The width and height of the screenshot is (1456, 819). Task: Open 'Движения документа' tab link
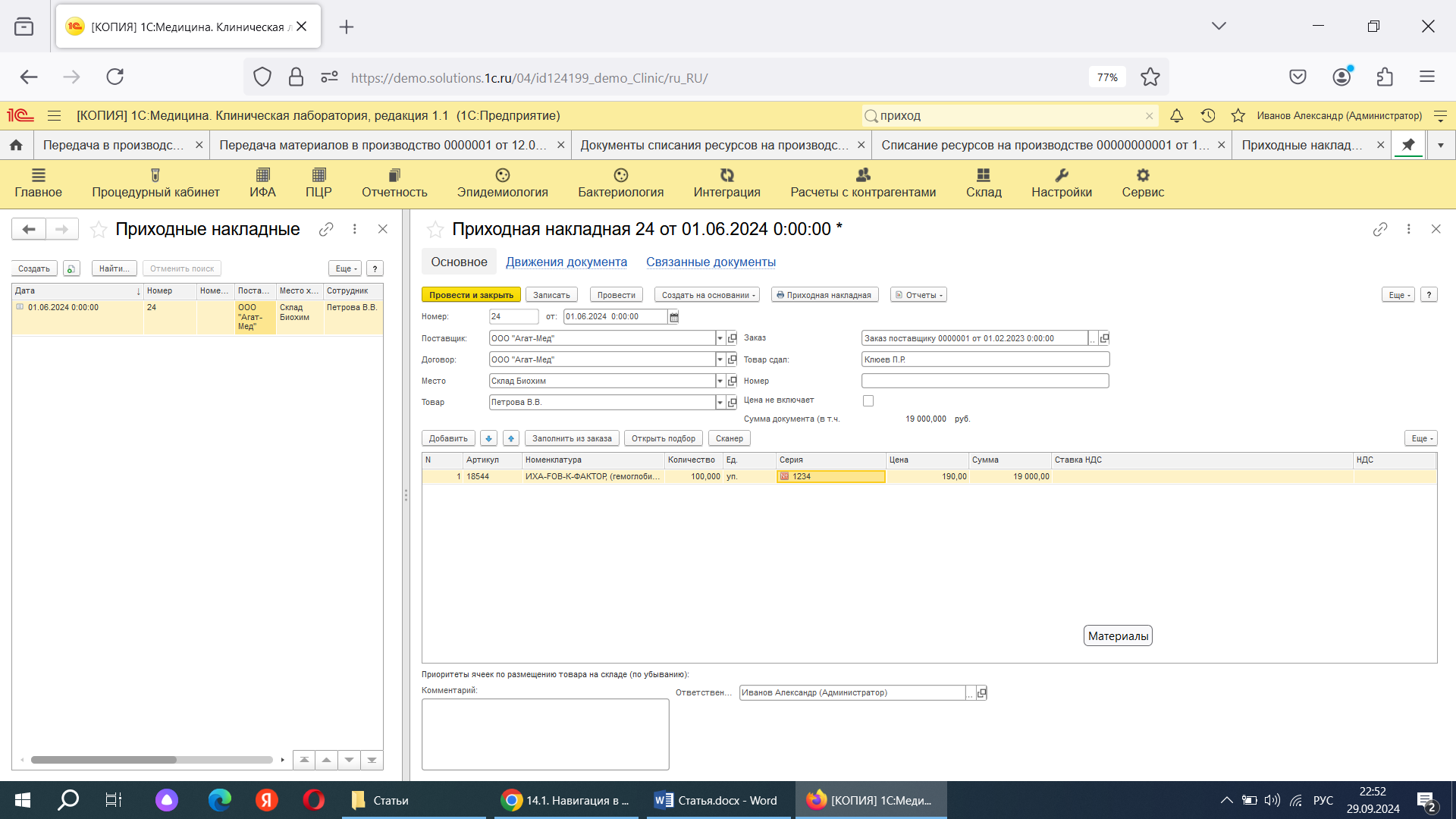pyautogui.click(x=566, y=262)
